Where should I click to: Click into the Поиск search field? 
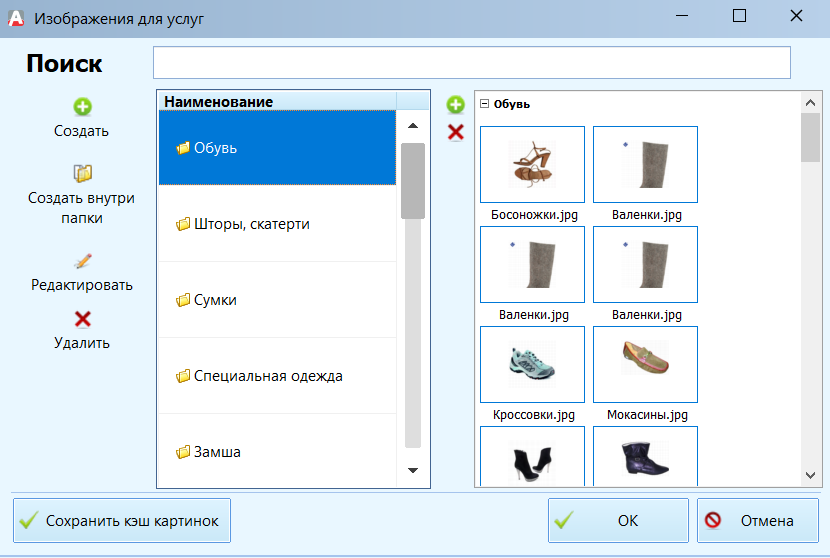[472, 62]
